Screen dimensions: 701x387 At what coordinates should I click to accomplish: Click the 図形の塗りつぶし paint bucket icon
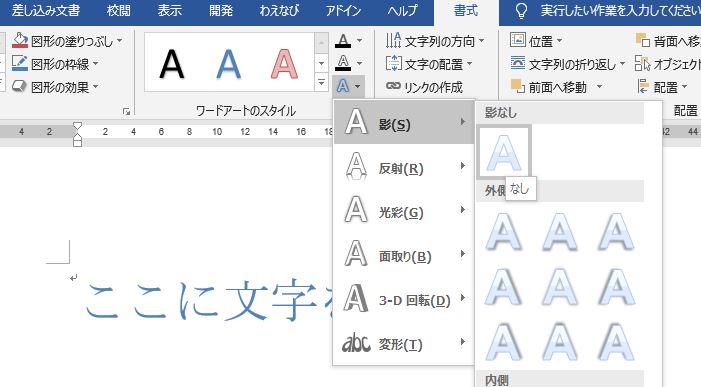click(20, 41)
